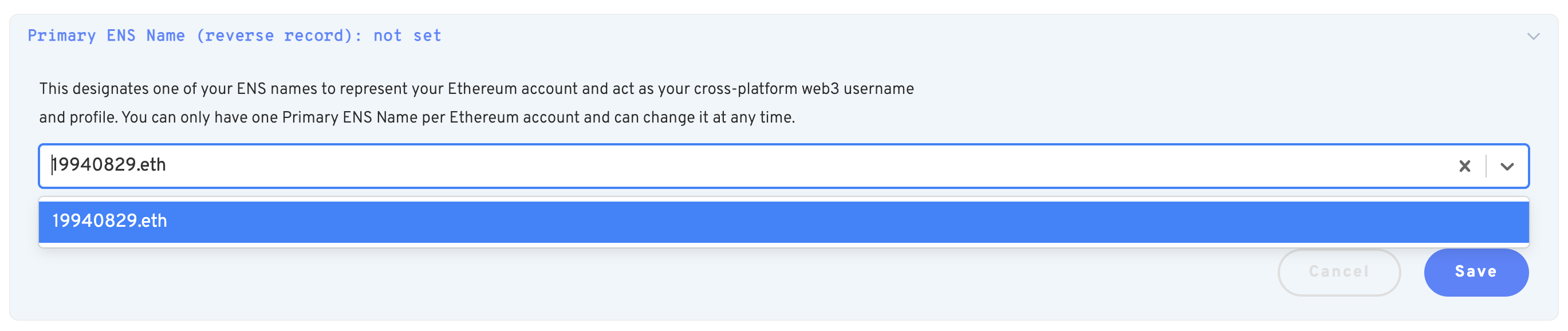Hide the reverse record section using chevron
This screenshot has width=1568, height=331.
coord(1533,37)
